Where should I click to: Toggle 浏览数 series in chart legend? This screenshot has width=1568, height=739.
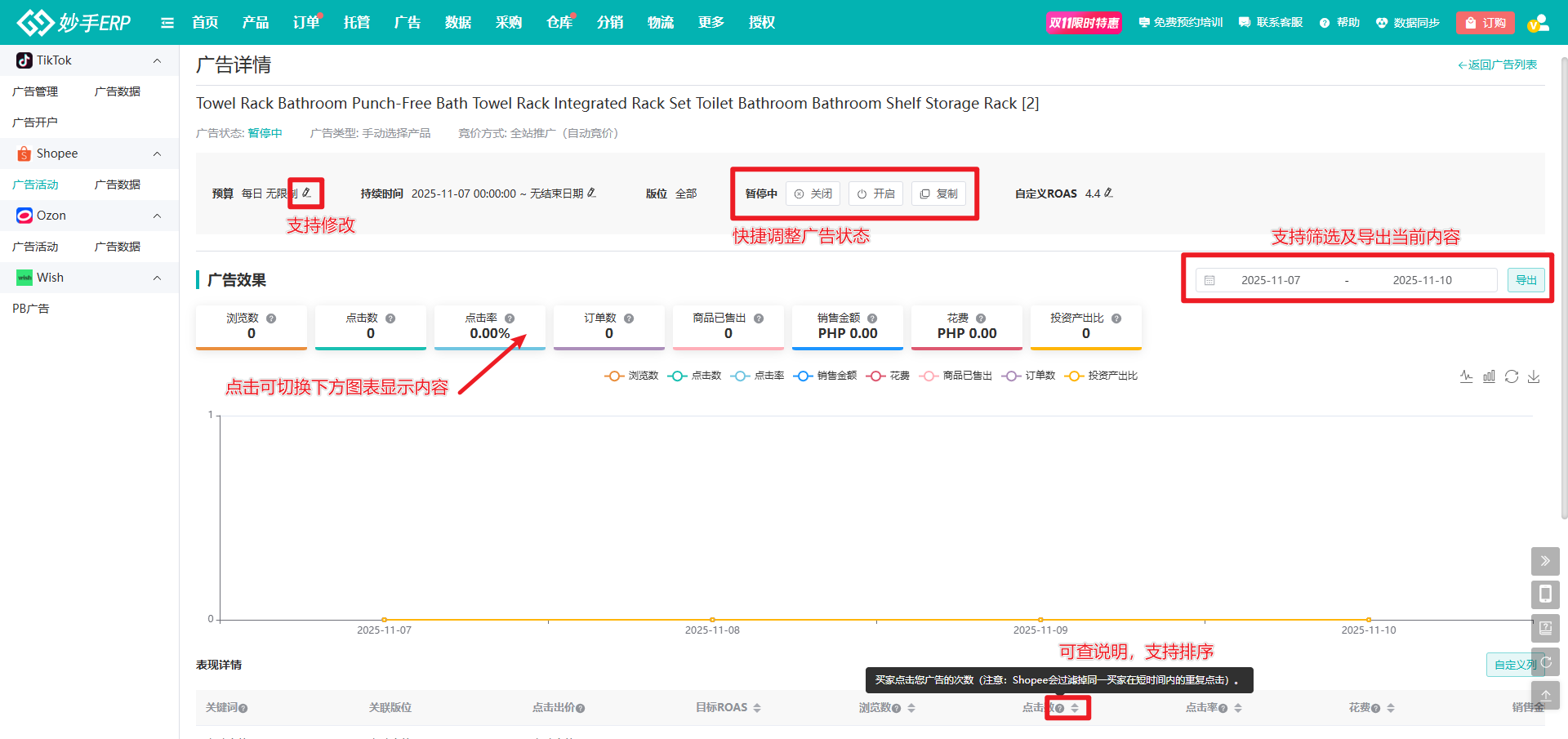click(x=631, y=376)
